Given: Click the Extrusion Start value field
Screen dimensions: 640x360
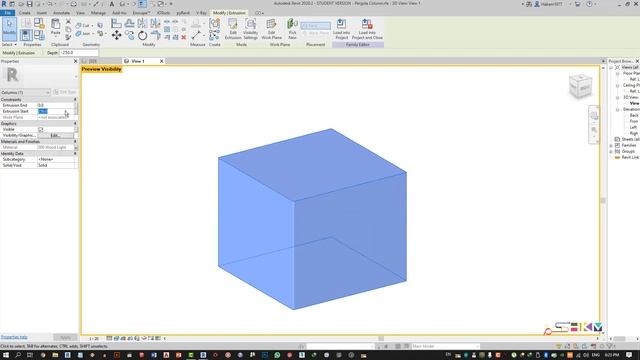Looking at the screenshot, I should click(56, 111).
